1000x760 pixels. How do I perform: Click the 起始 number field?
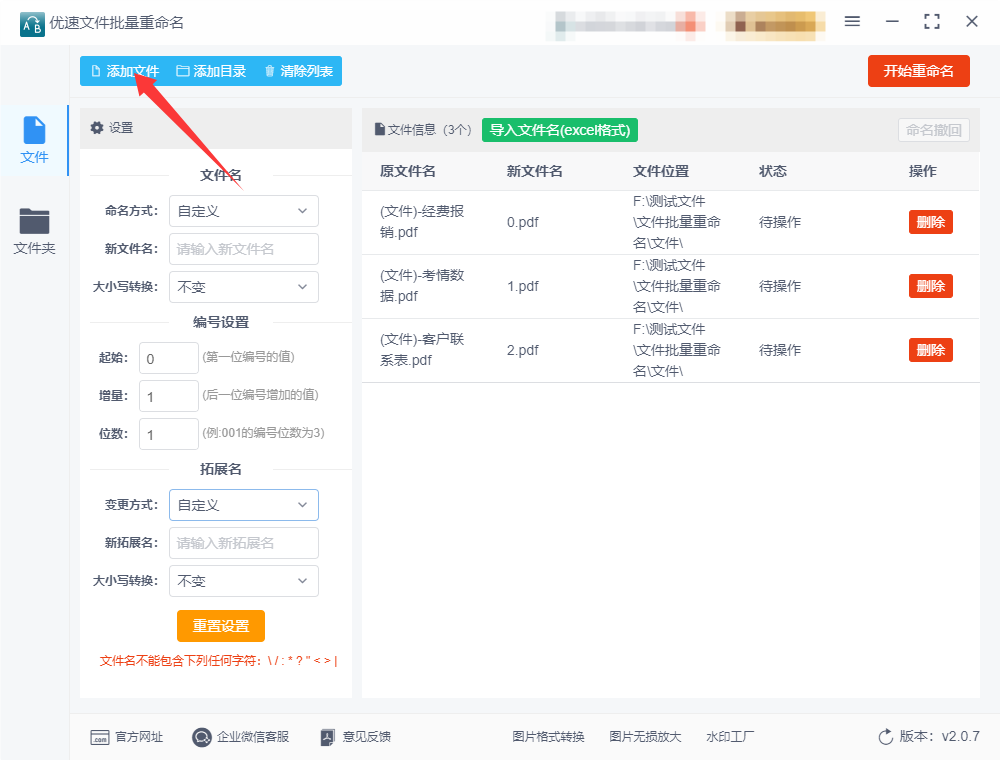click(169, 358)
